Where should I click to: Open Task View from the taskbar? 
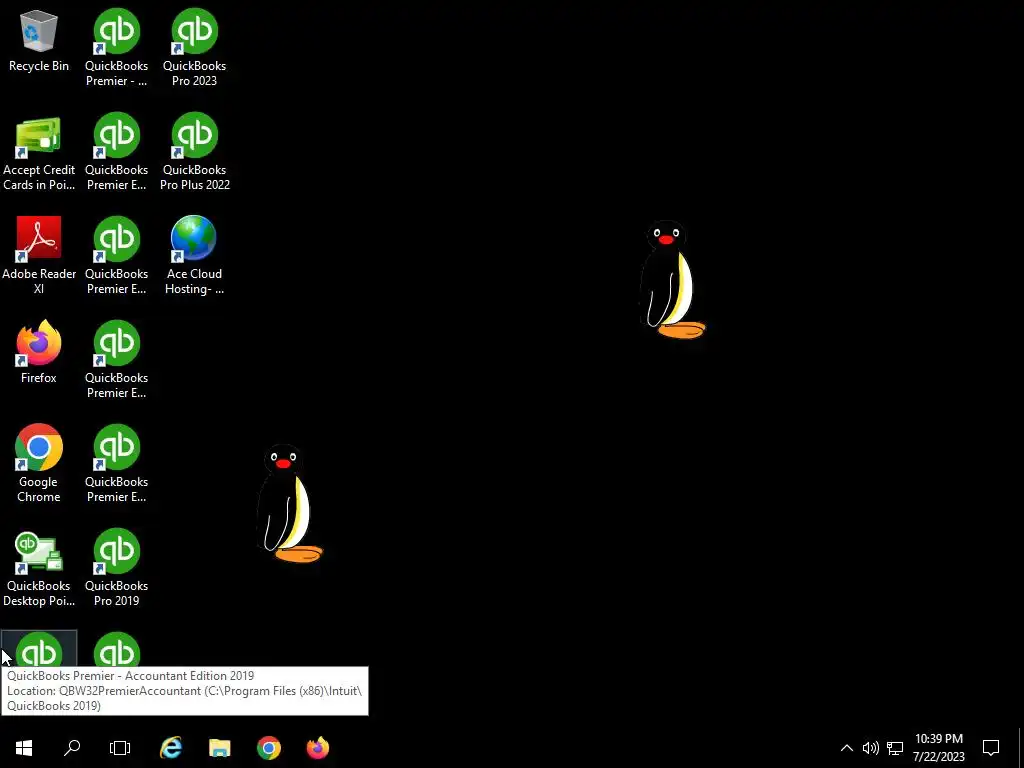point(120,748)
